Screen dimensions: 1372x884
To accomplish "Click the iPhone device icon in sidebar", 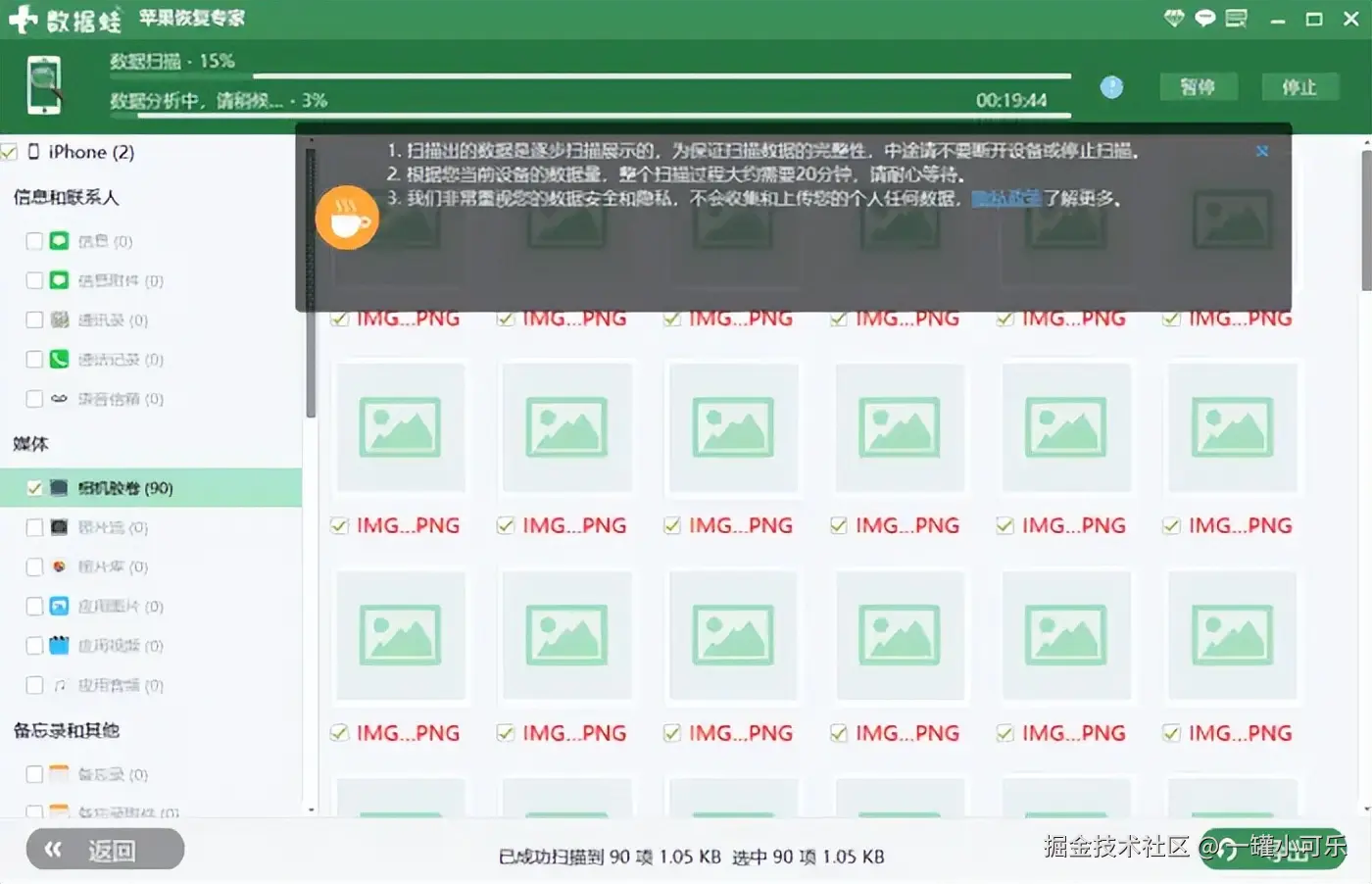I will pyautogui.click(x=33, y=151).
